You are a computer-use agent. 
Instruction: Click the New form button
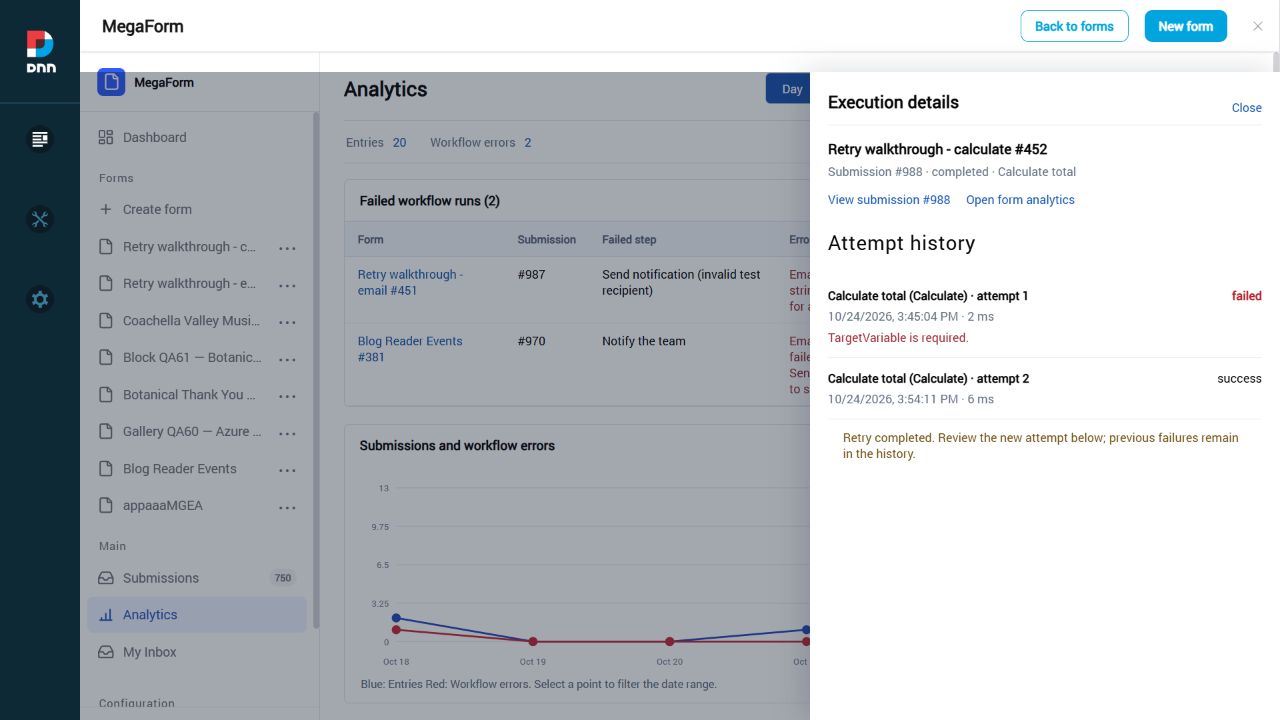click(1185, 26)
